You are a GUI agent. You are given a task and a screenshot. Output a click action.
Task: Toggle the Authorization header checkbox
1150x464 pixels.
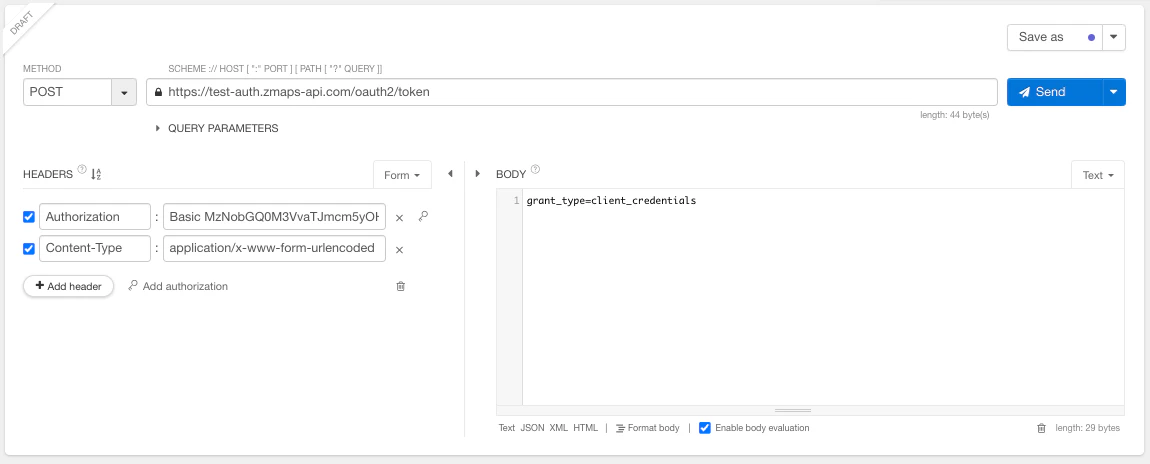pyautogui.click(x=29, y=217)
